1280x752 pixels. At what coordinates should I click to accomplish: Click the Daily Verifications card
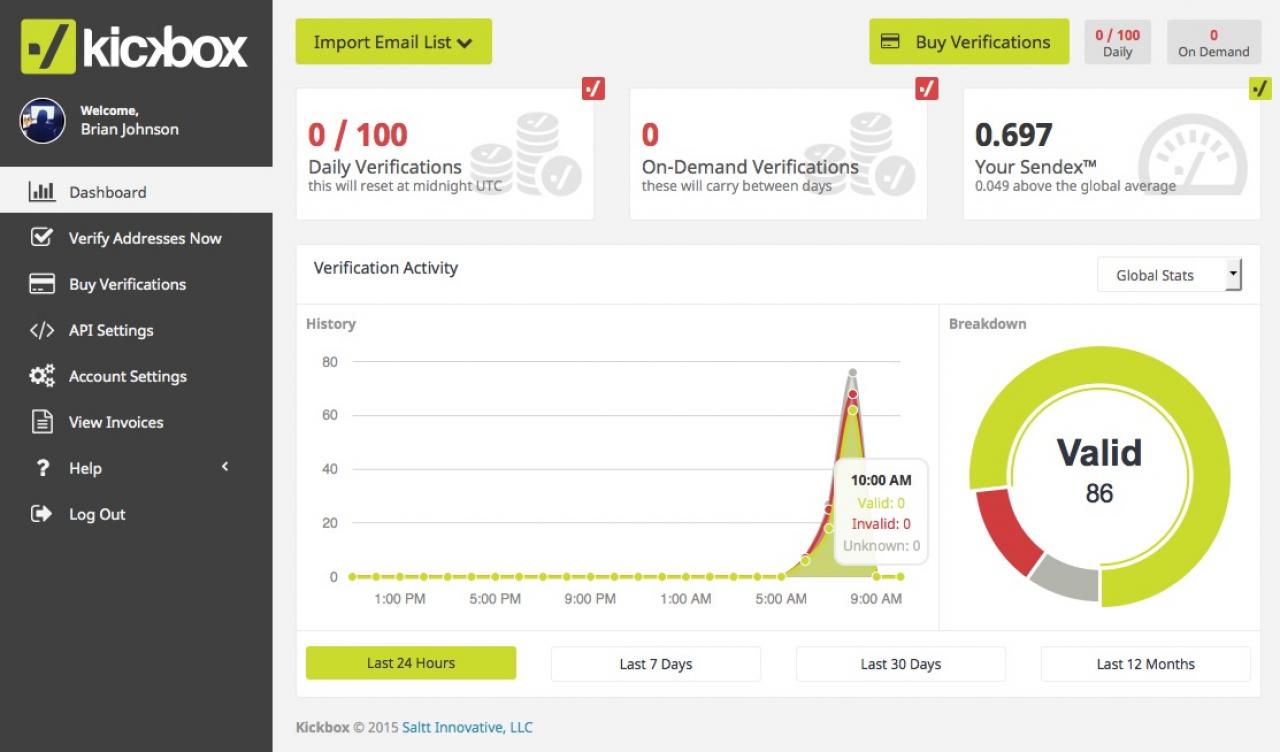[x=445, y=154]
